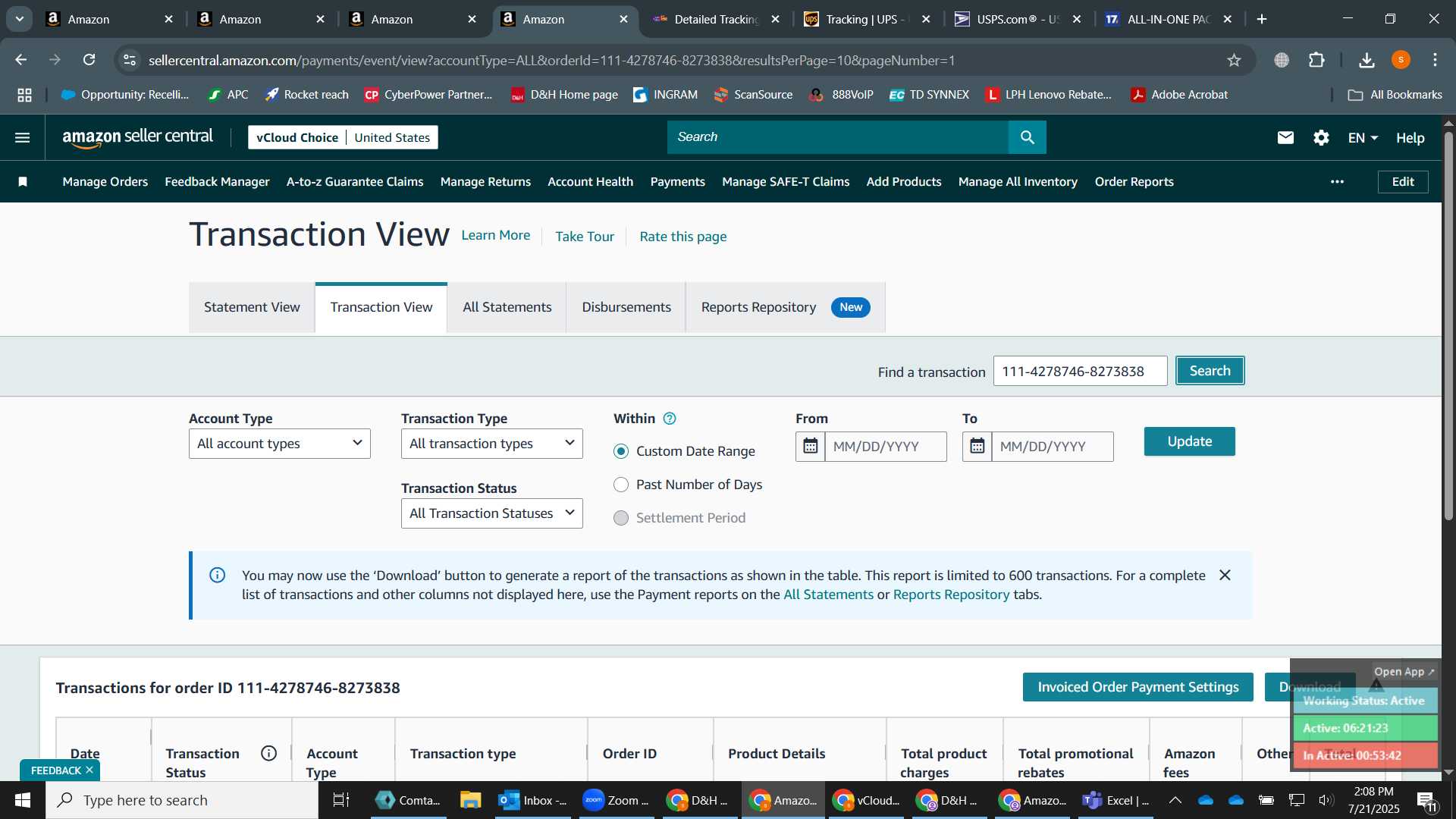This screenshot has height=819, width=1456.
Task: Open Manage All Inventory menu item
Action: [1018, 181]
